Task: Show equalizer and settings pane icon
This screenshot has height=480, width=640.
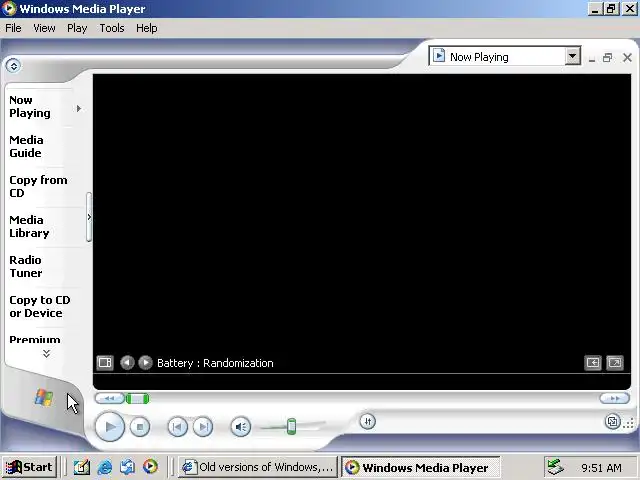Action: pos(105,362)
